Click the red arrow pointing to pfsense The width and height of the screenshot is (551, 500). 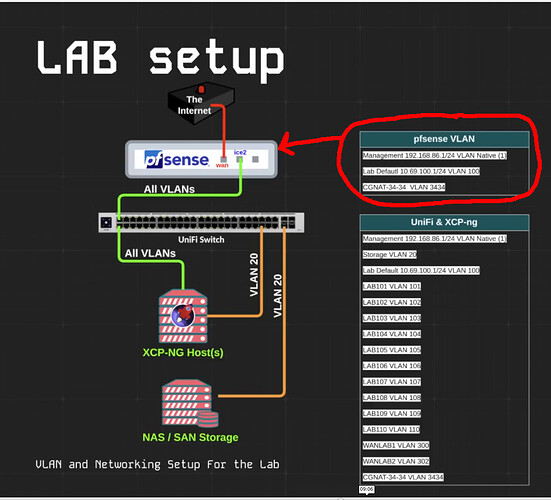(x=309, y=143)
